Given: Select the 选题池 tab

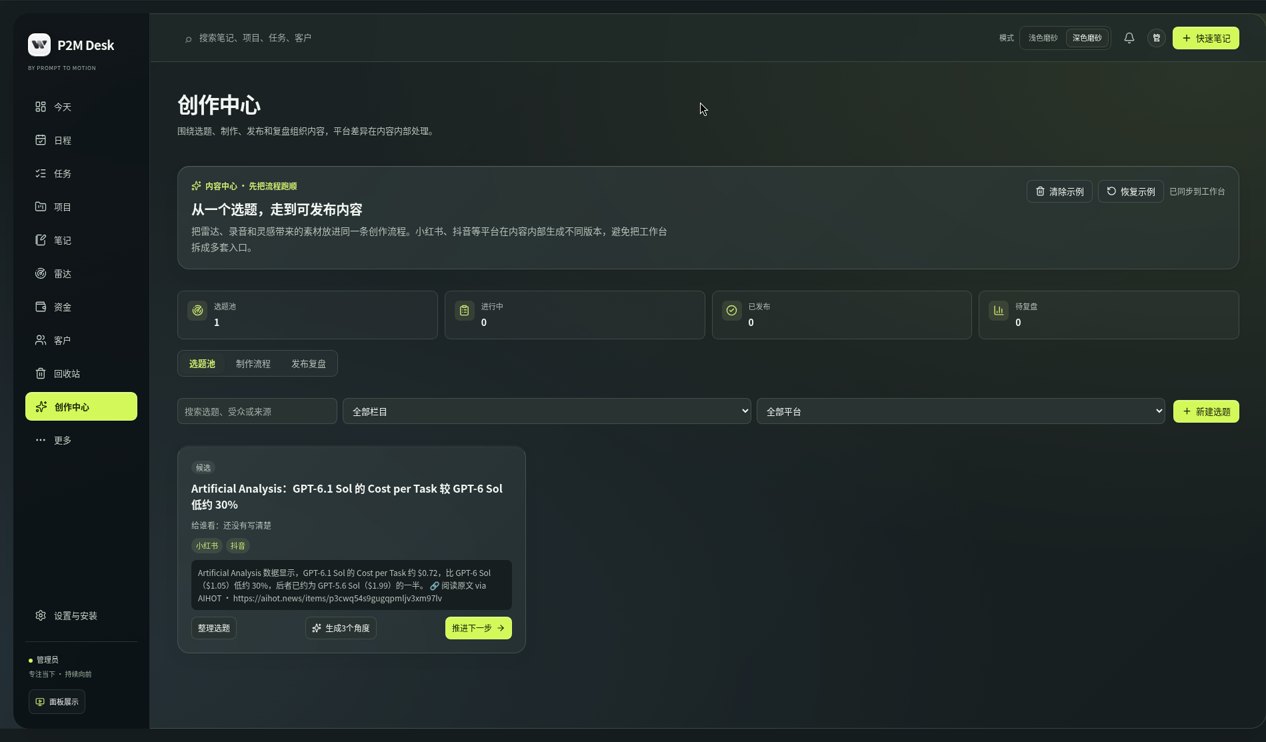Looking at the screenshot, I should (x=202, y=364).
